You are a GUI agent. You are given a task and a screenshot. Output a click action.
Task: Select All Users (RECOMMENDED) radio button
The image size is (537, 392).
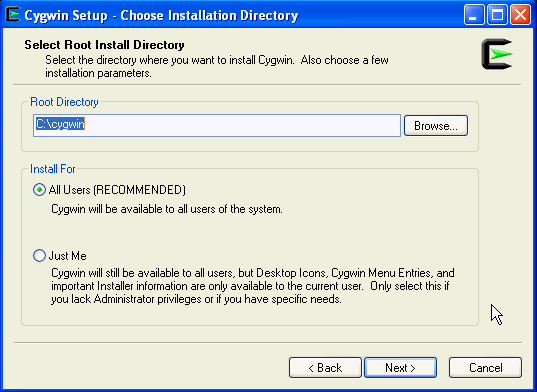pyautogui.click(x=39, y=190)
